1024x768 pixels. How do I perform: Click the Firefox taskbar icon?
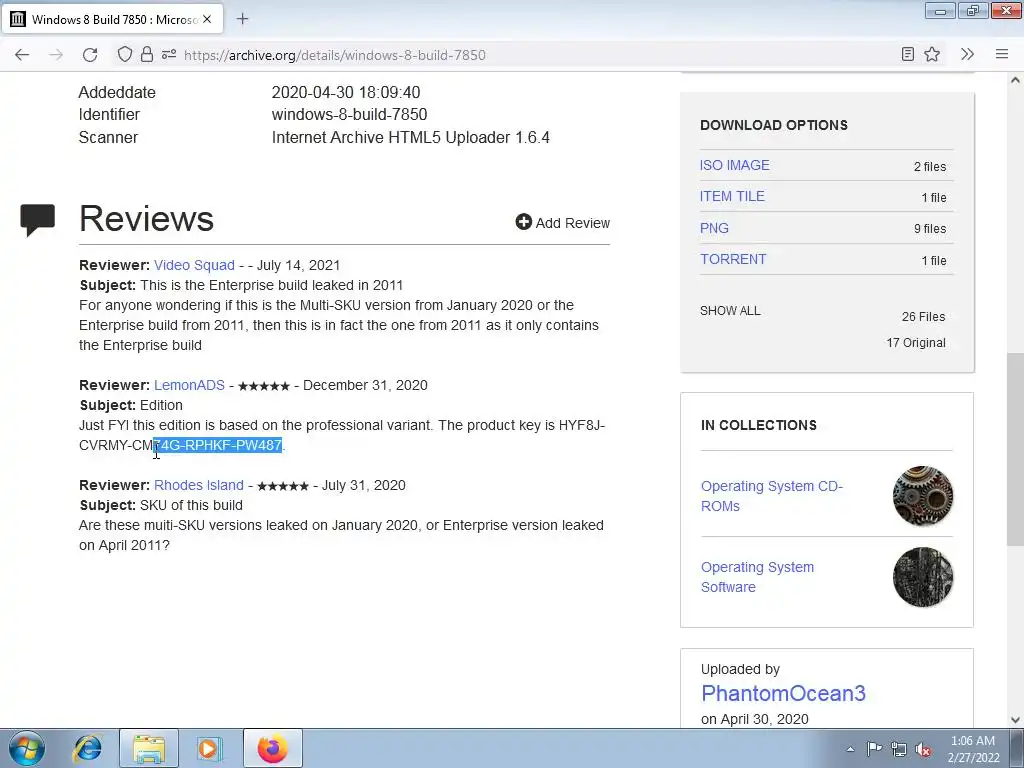[272, 748]
